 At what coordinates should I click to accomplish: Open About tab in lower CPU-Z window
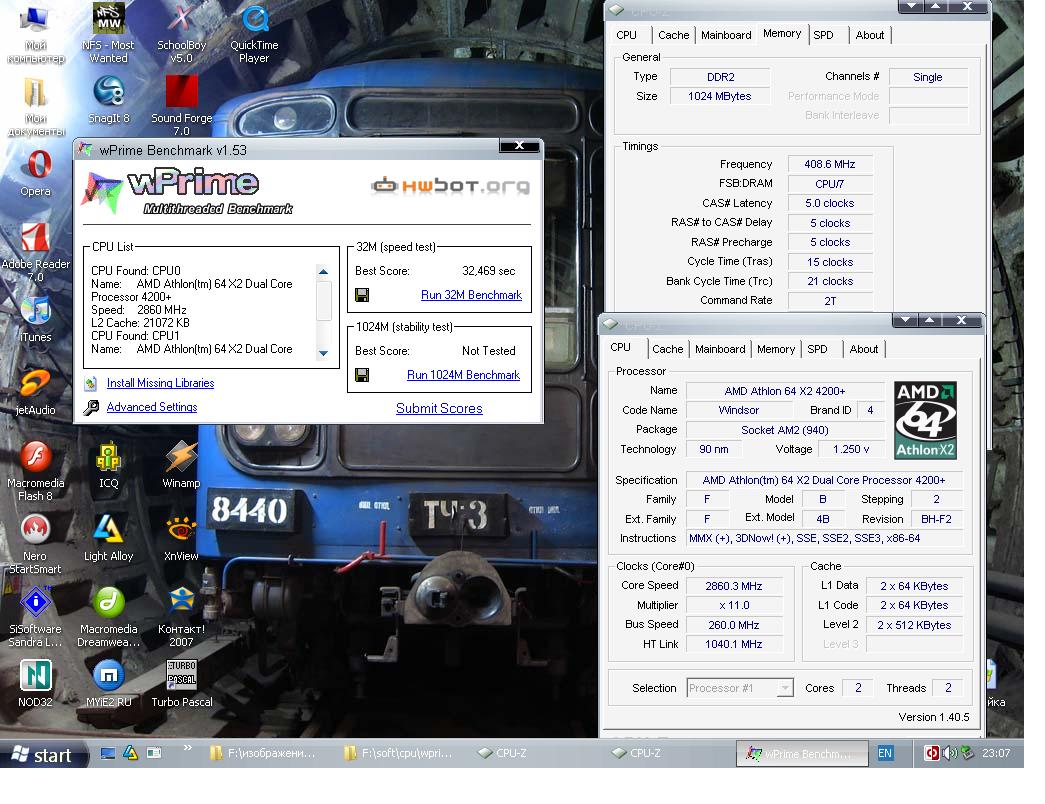click(x=864, y=349)
